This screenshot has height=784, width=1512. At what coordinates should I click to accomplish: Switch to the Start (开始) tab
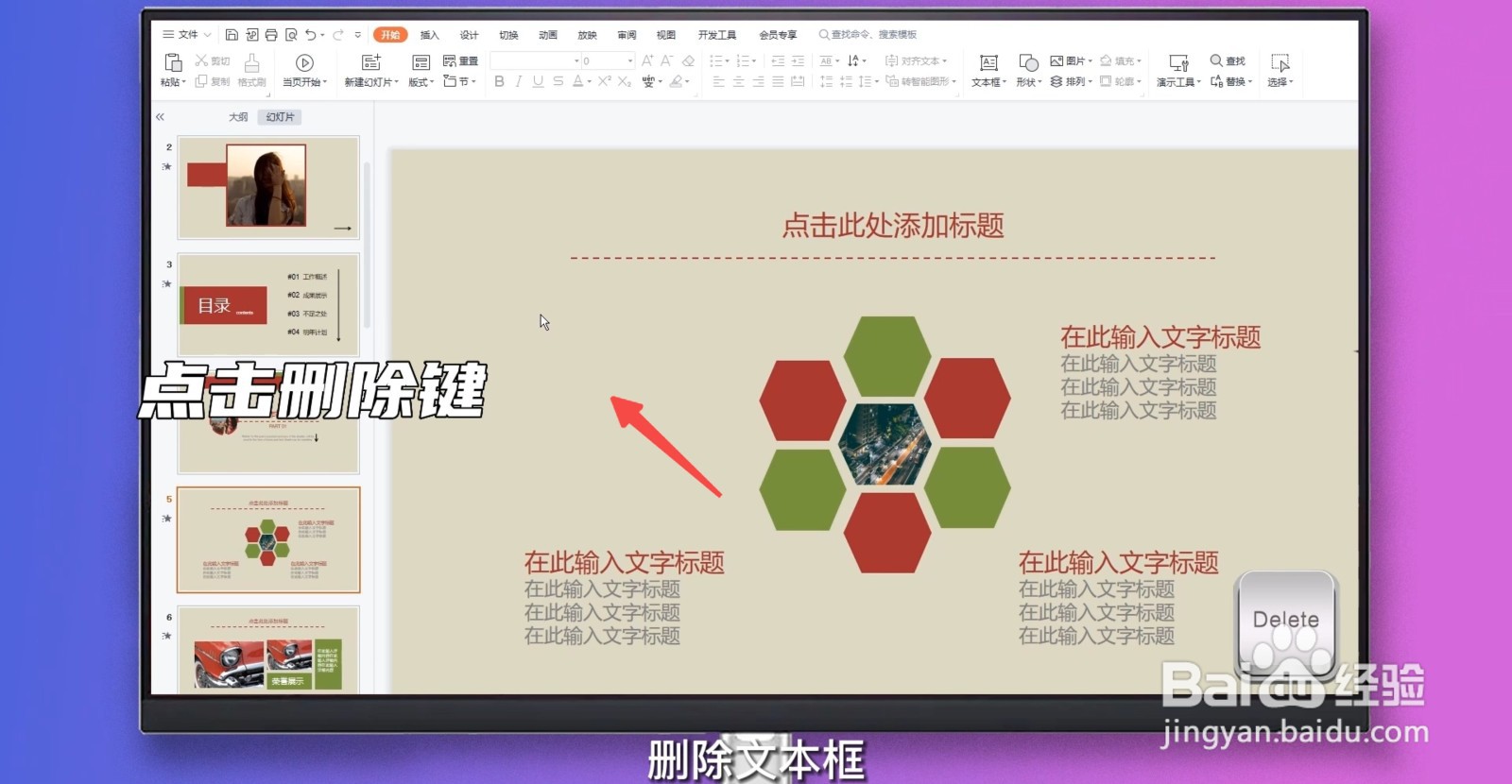[390, 35]
